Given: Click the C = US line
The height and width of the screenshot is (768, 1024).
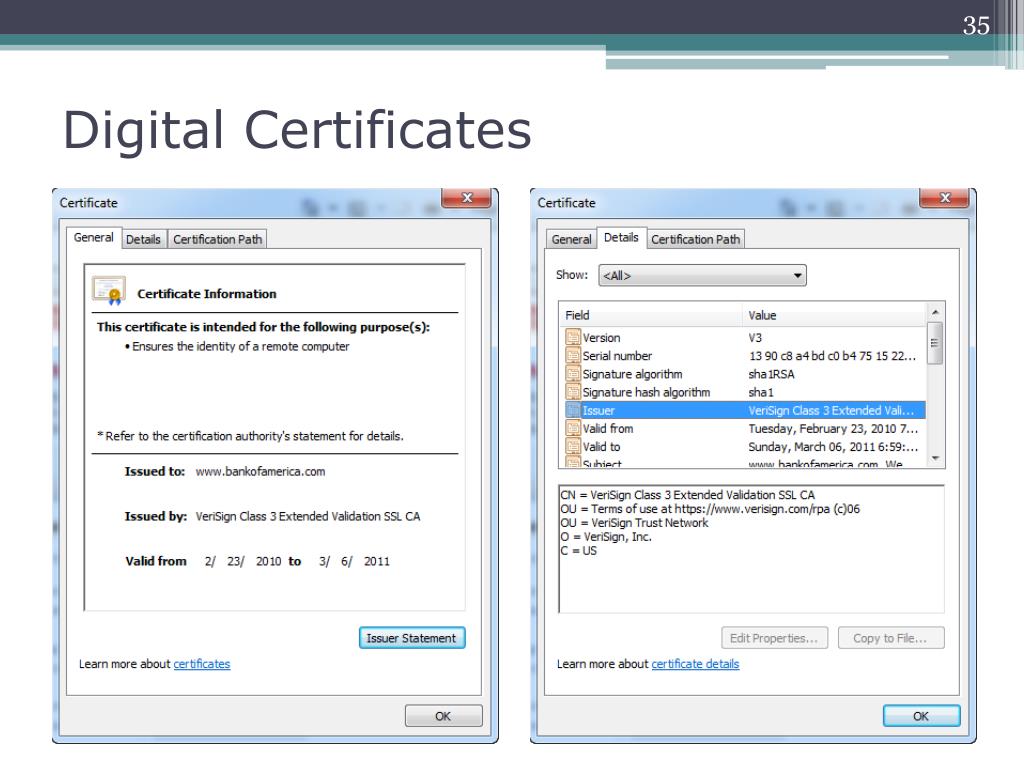Looking at the screenshot, I should point(579,551).
